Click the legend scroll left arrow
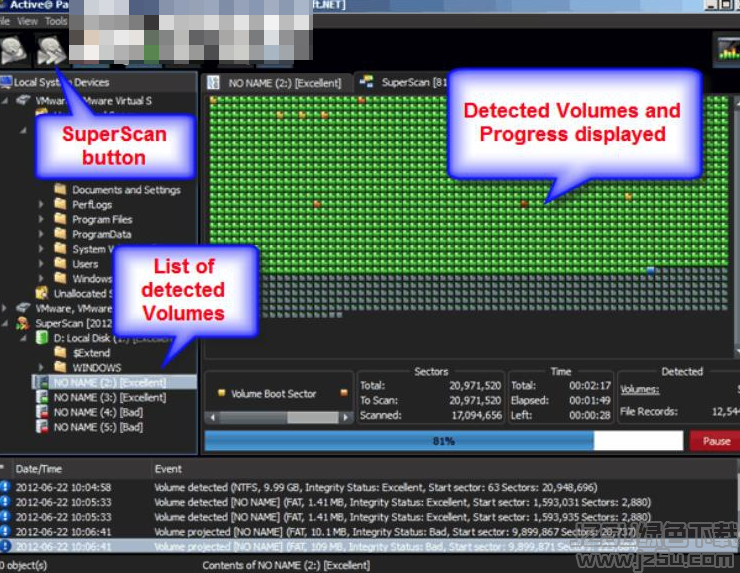740x573 pixels. pos(212,417)
